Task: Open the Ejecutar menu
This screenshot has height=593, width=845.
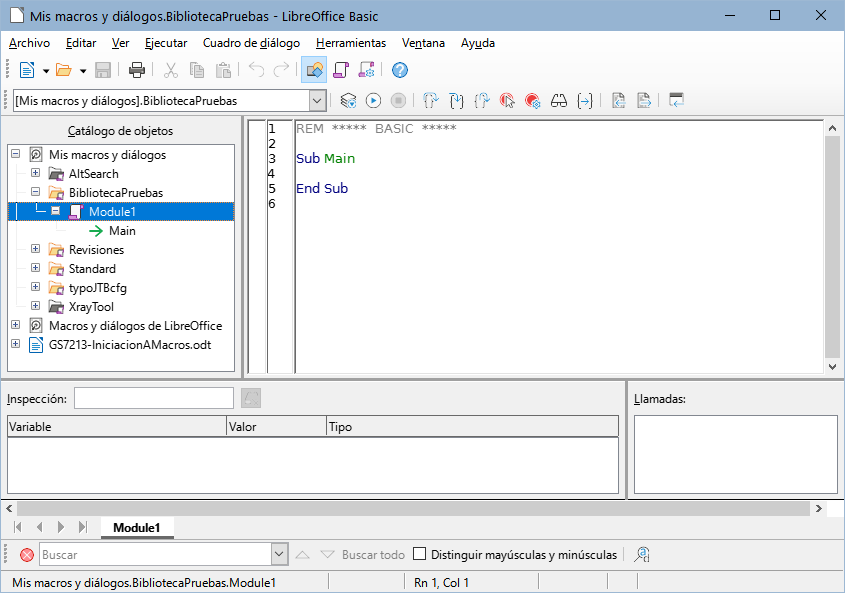Action: [x=166, y=43]
